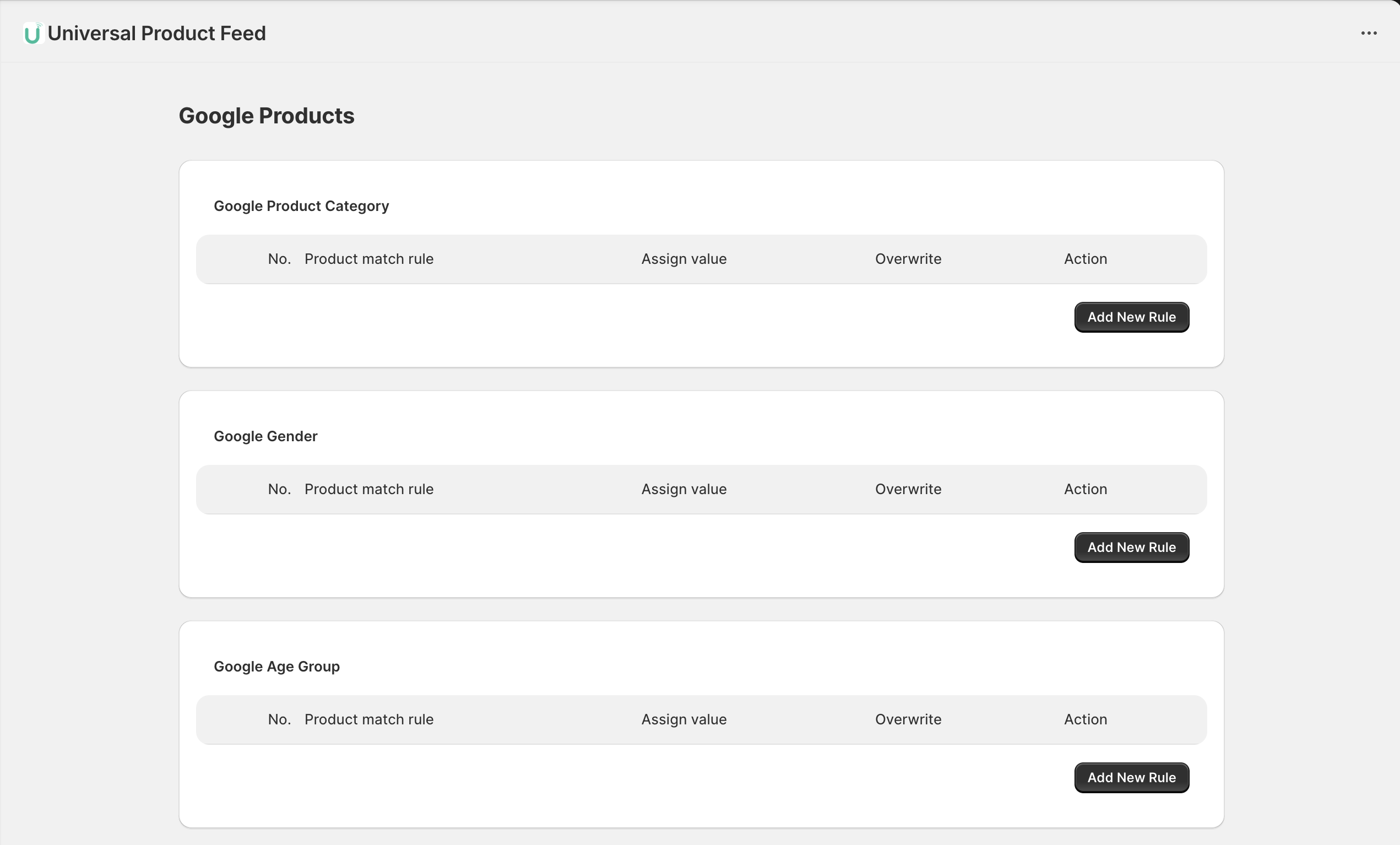Viewport: 1400px width, 845px height.
Task: Open the three-dot overflow menu
Action: point(1370,32)
